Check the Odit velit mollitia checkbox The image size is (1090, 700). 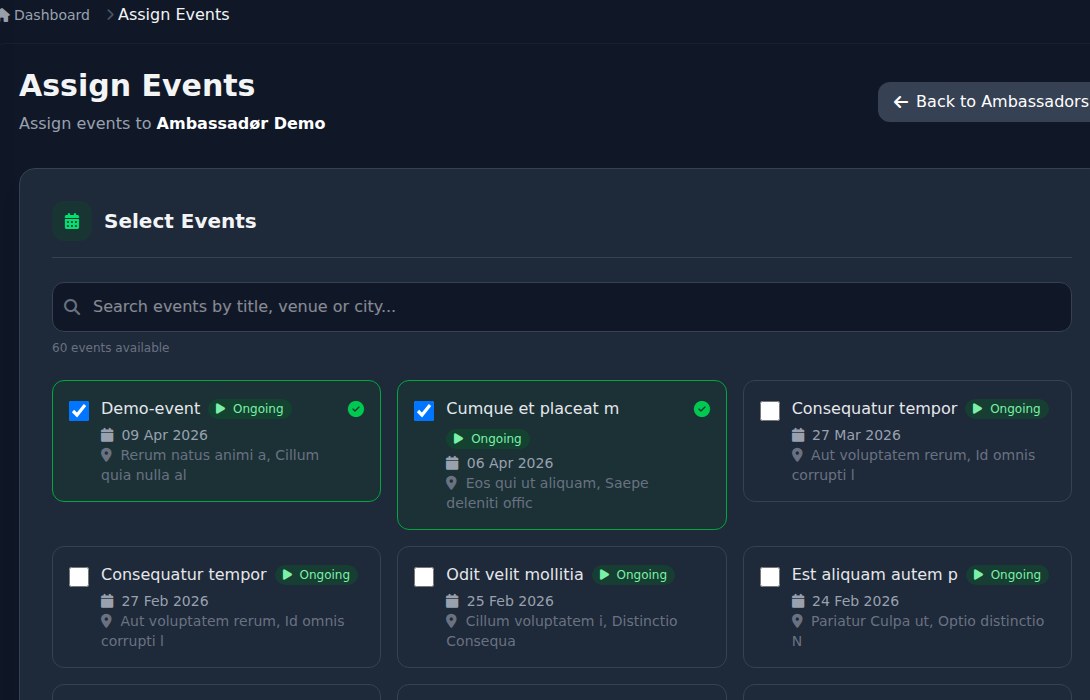(x=424, y=577)
